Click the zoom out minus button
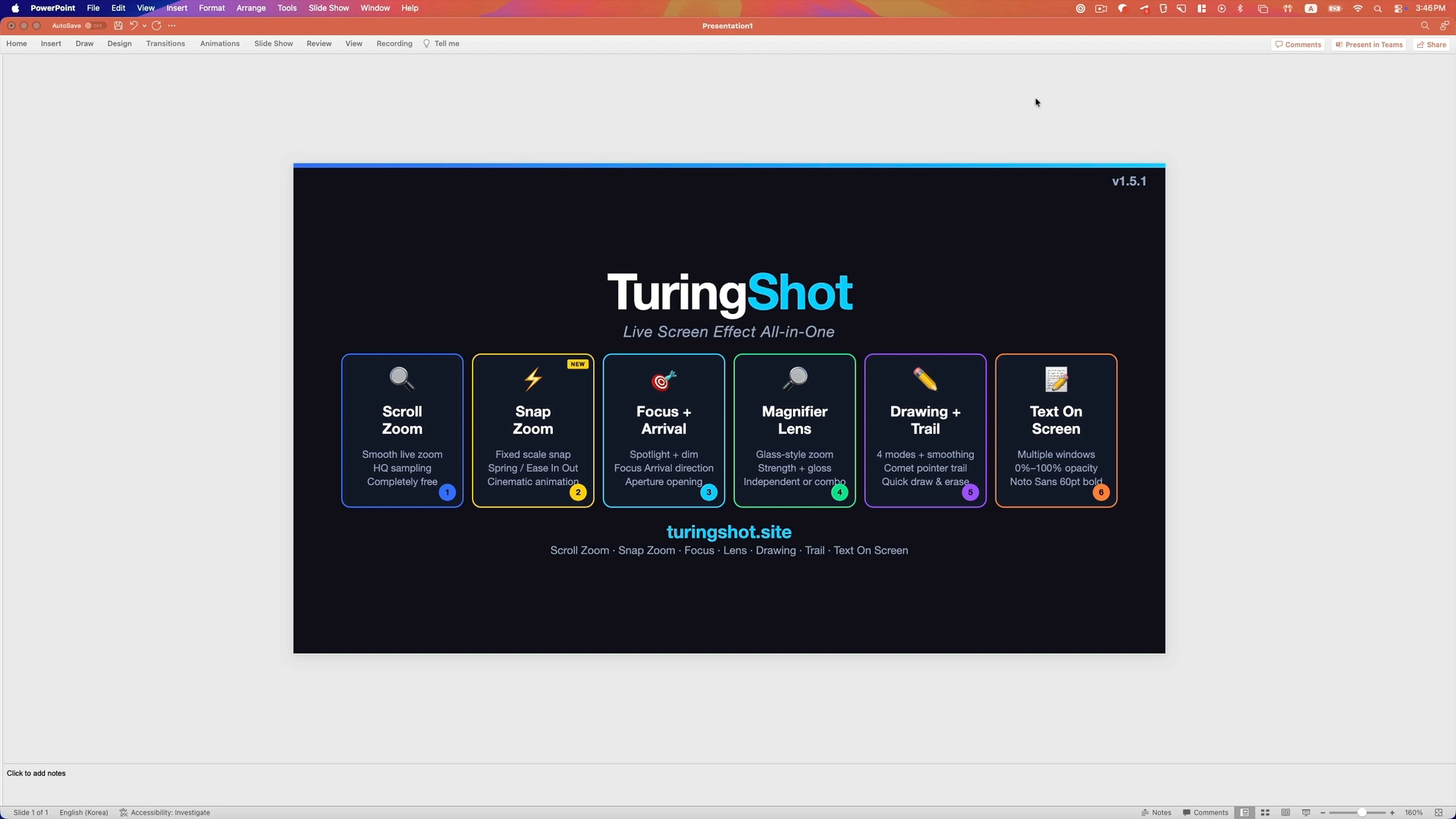The height and width of the screenshot is (819, 1456). [x=1323, y=812]
